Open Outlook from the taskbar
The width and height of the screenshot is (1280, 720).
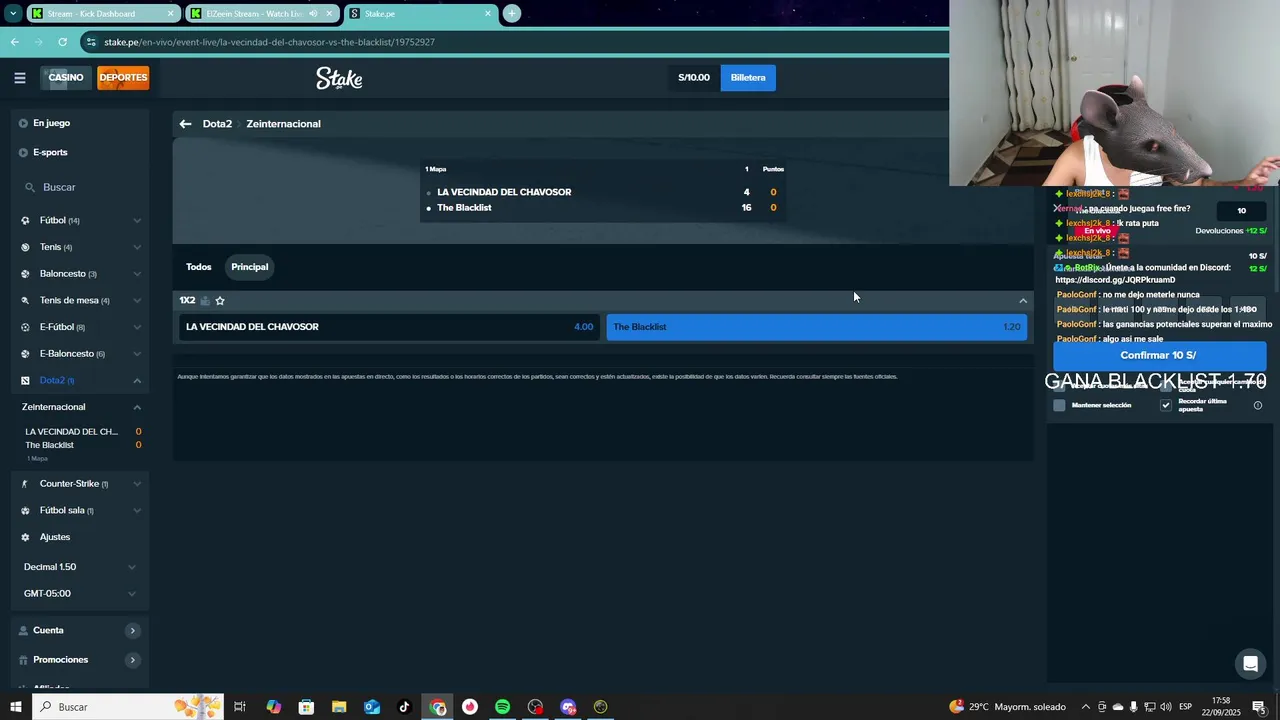pos(372,707)
